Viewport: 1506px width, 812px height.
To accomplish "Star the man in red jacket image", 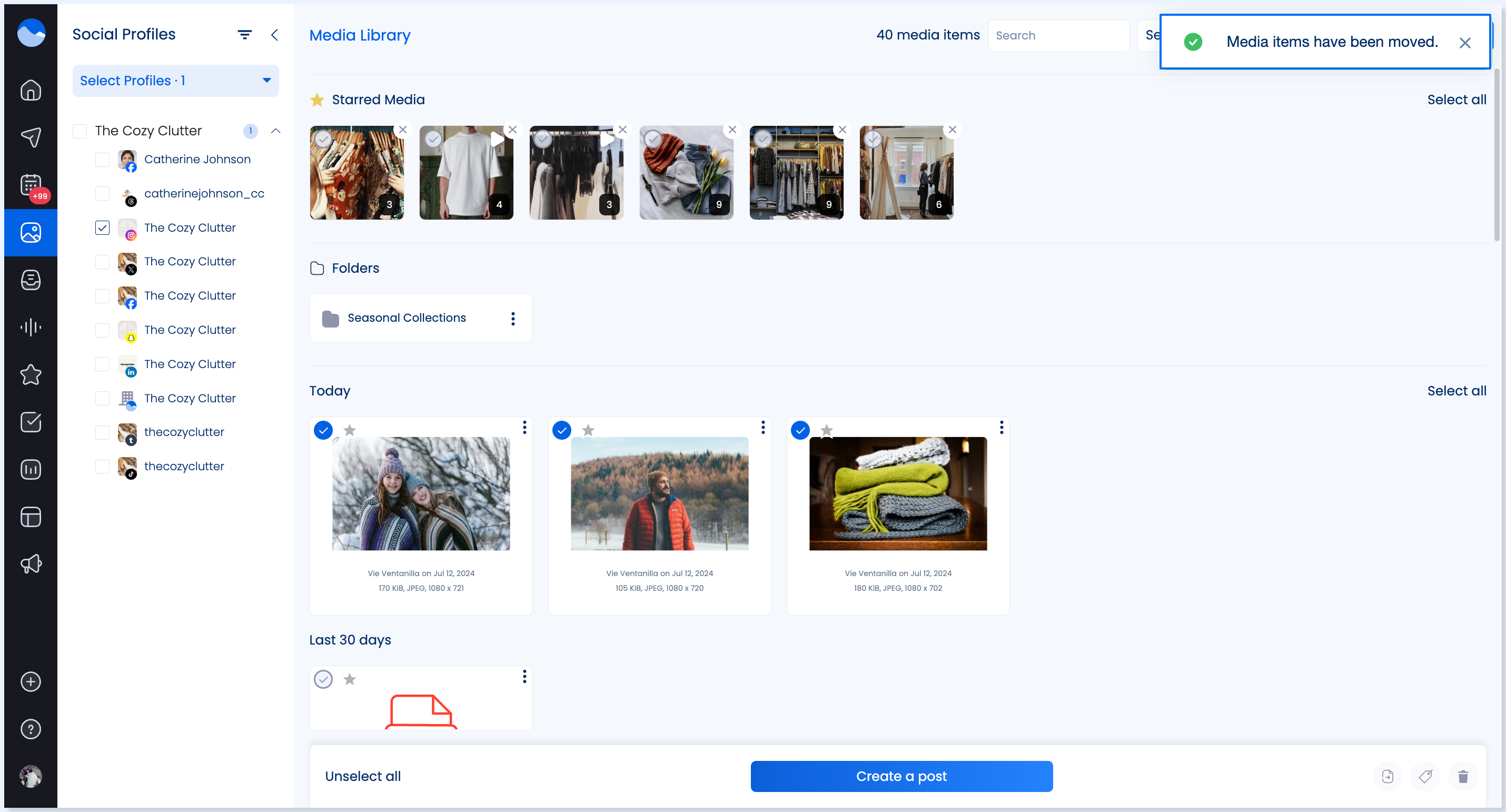I will (588, 430).
